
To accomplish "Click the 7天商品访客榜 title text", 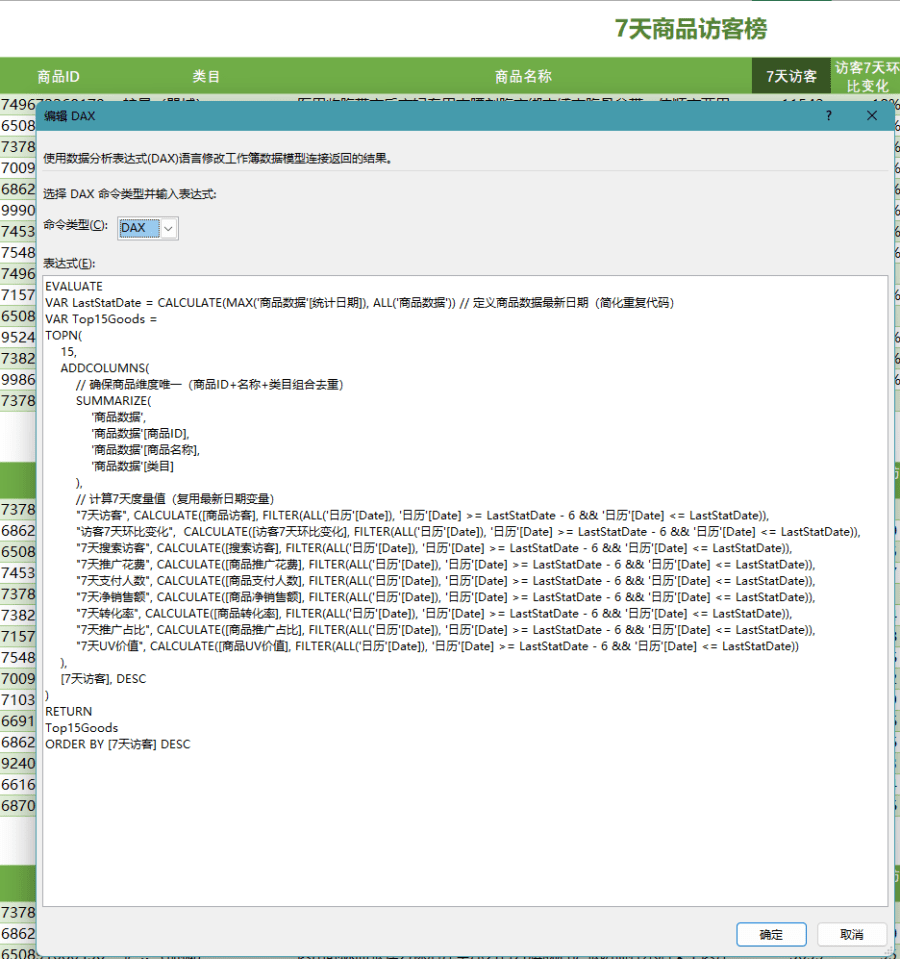I will 691,29.
